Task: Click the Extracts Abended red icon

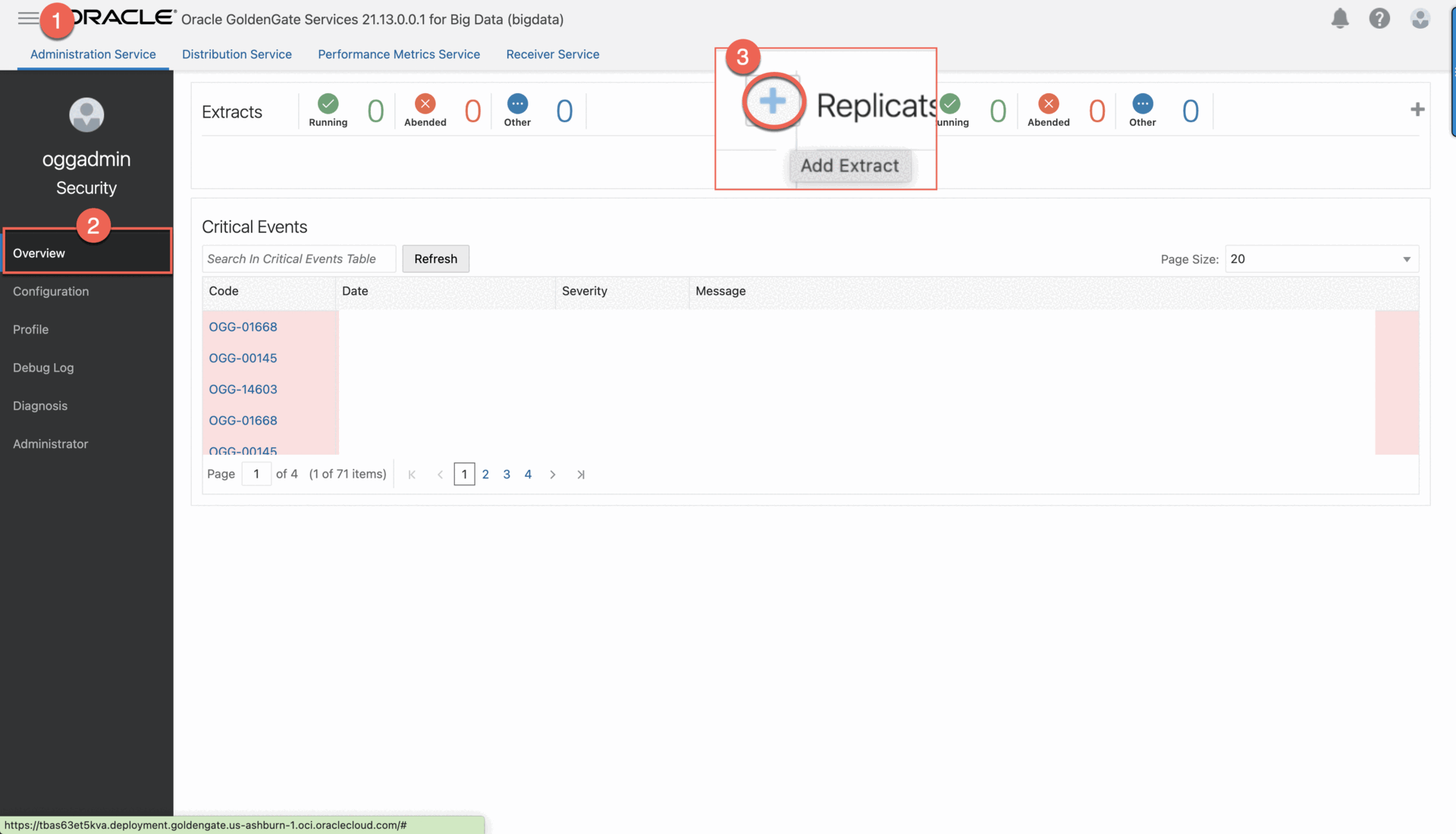Action: tap(425, 103)
